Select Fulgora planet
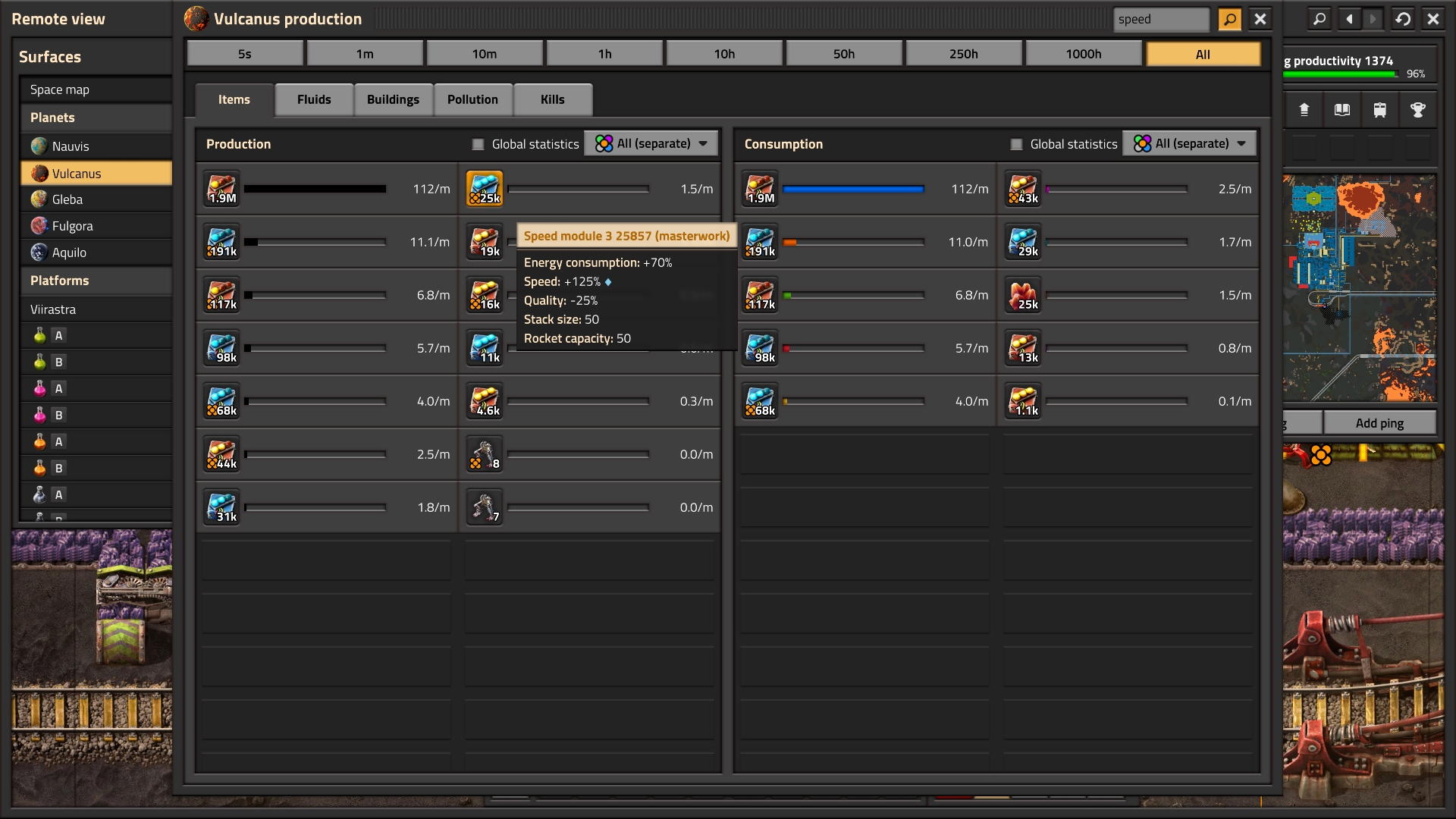 pos(96,226)
